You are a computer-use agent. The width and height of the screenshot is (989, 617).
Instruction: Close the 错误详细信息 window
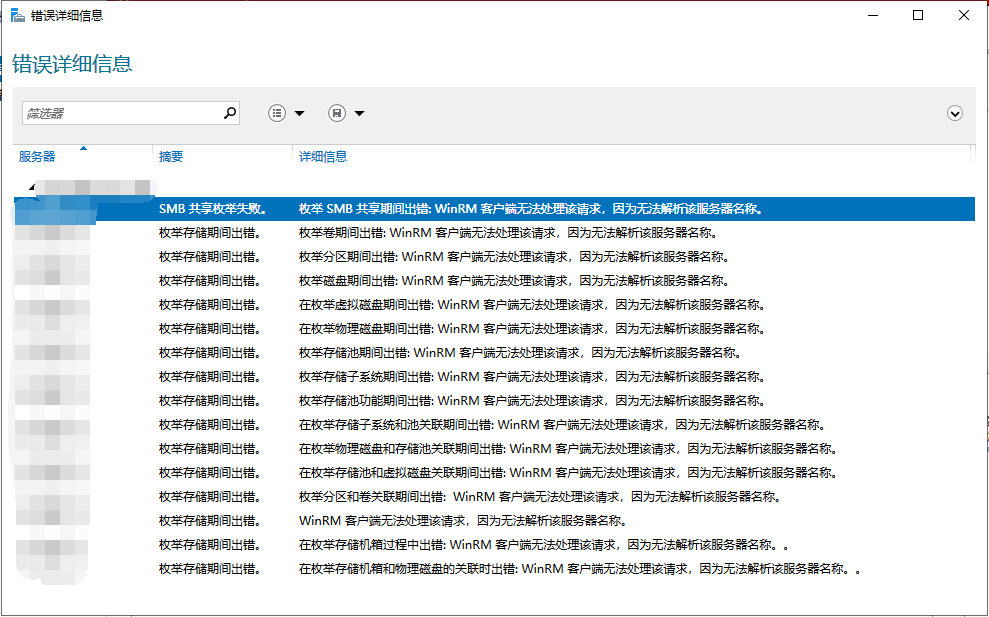(964, 15)
